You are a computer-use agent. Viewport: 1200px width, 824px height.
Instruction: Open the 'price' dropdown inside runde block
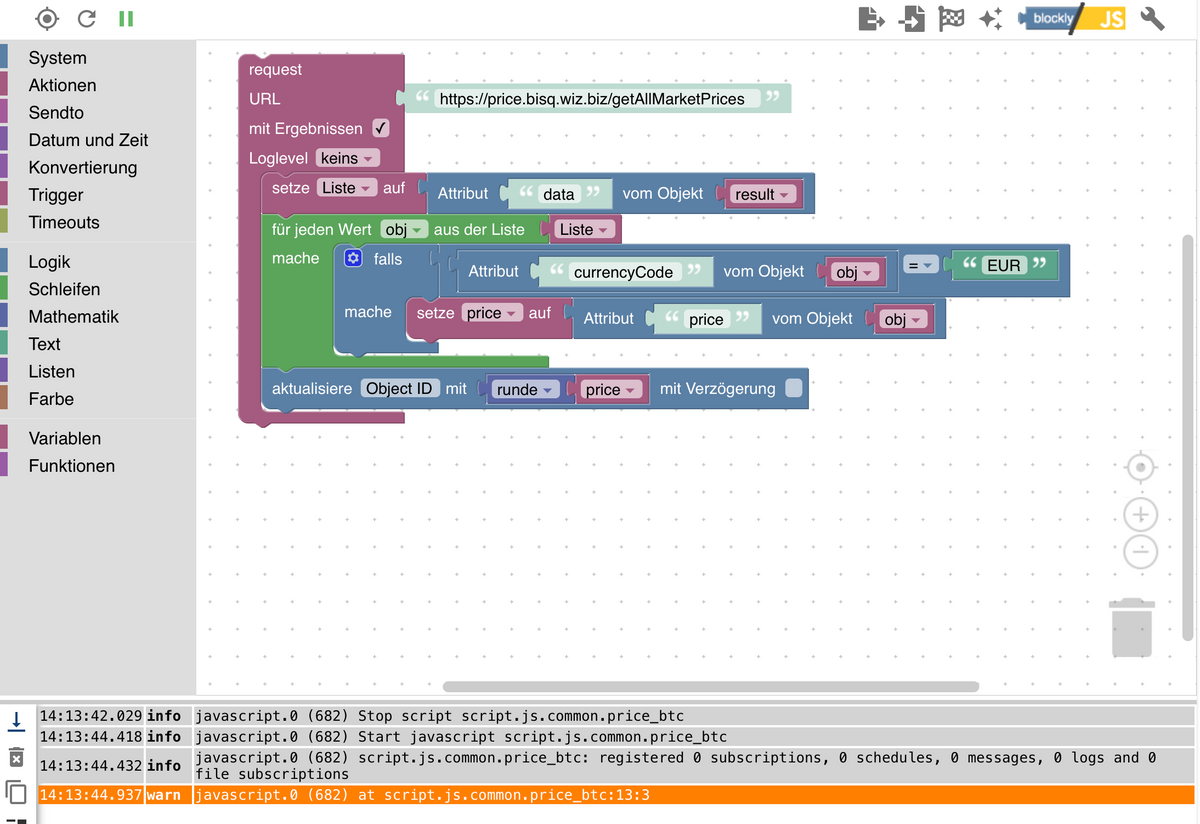click(611, 389)
